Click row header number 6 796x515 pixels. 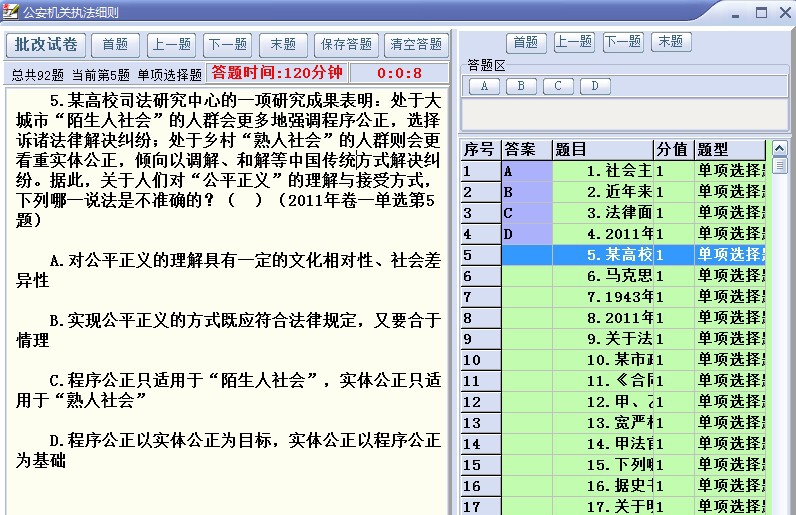point(481,276)
